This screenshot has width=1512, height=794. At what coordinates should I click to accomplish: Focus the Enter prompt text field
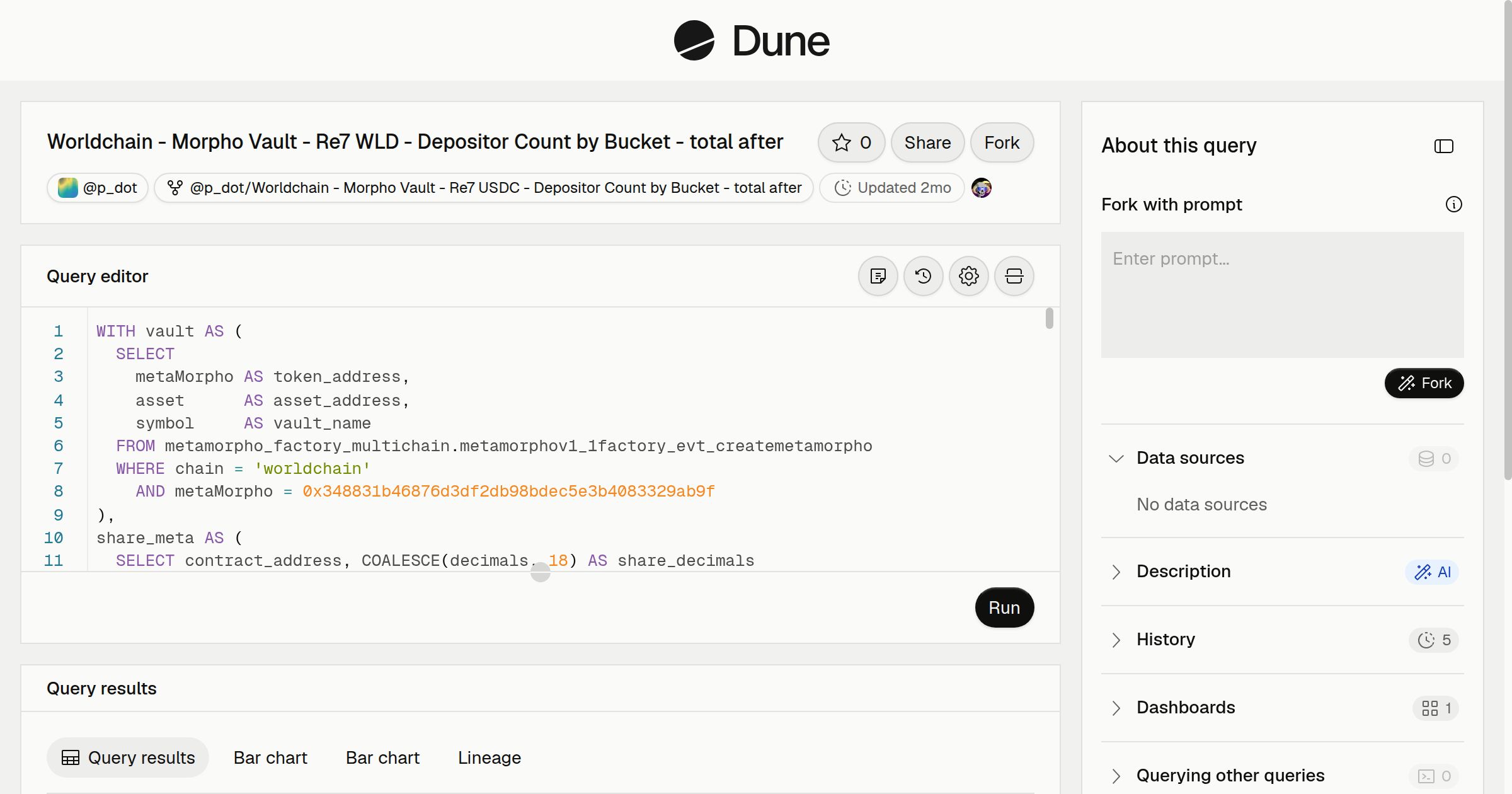(x=1282, y=295)
